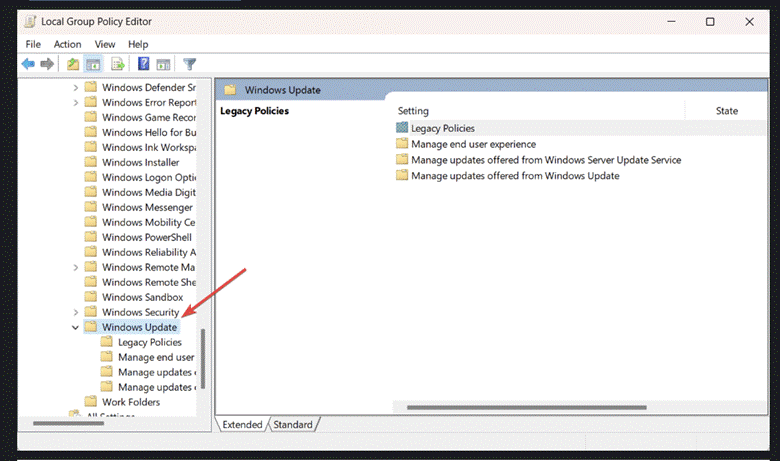Select Windows Messenger tree item

(147, 207)
